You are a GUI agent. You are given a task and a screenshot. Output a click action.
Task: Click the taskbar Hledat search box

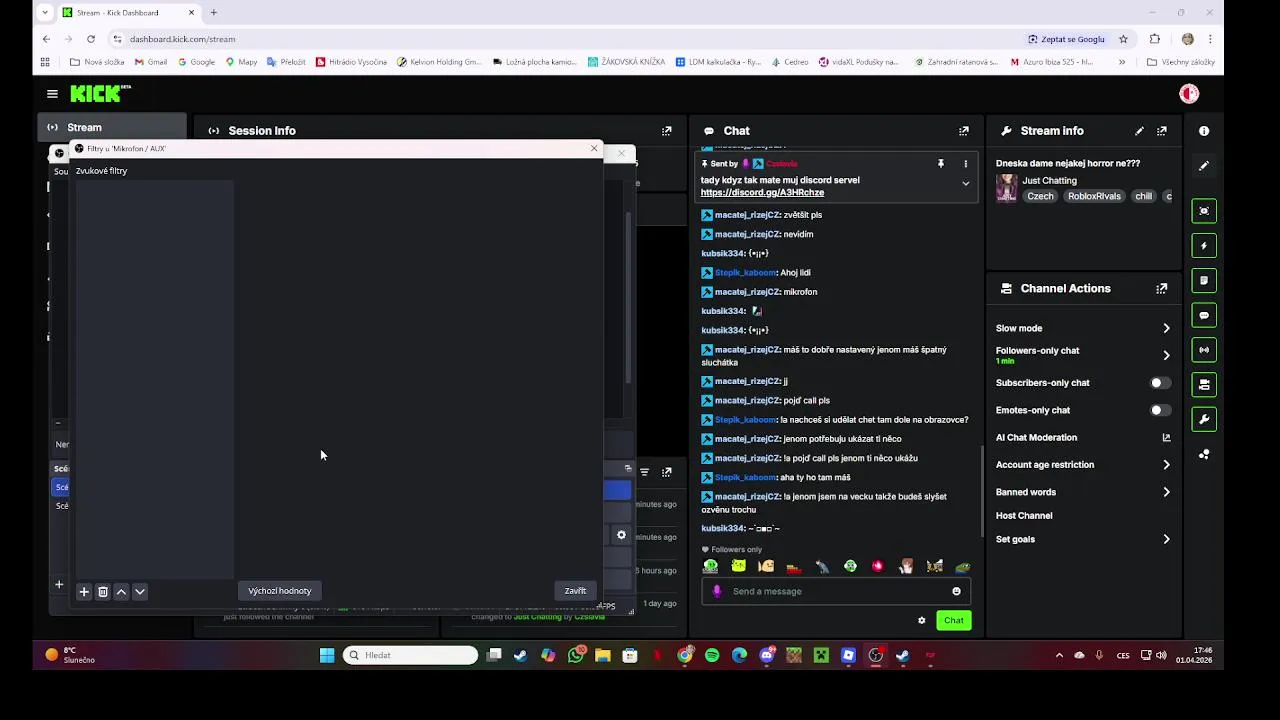coord(410,656)
